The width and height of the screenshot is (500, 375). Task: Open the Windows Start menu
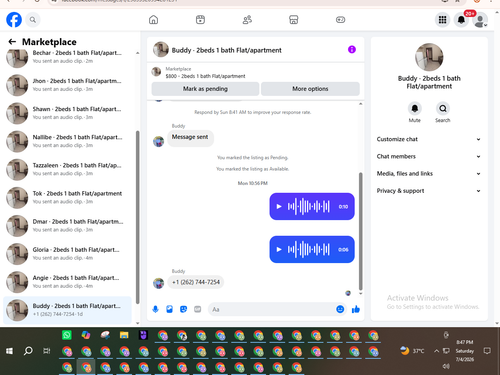tap(9, 351)
